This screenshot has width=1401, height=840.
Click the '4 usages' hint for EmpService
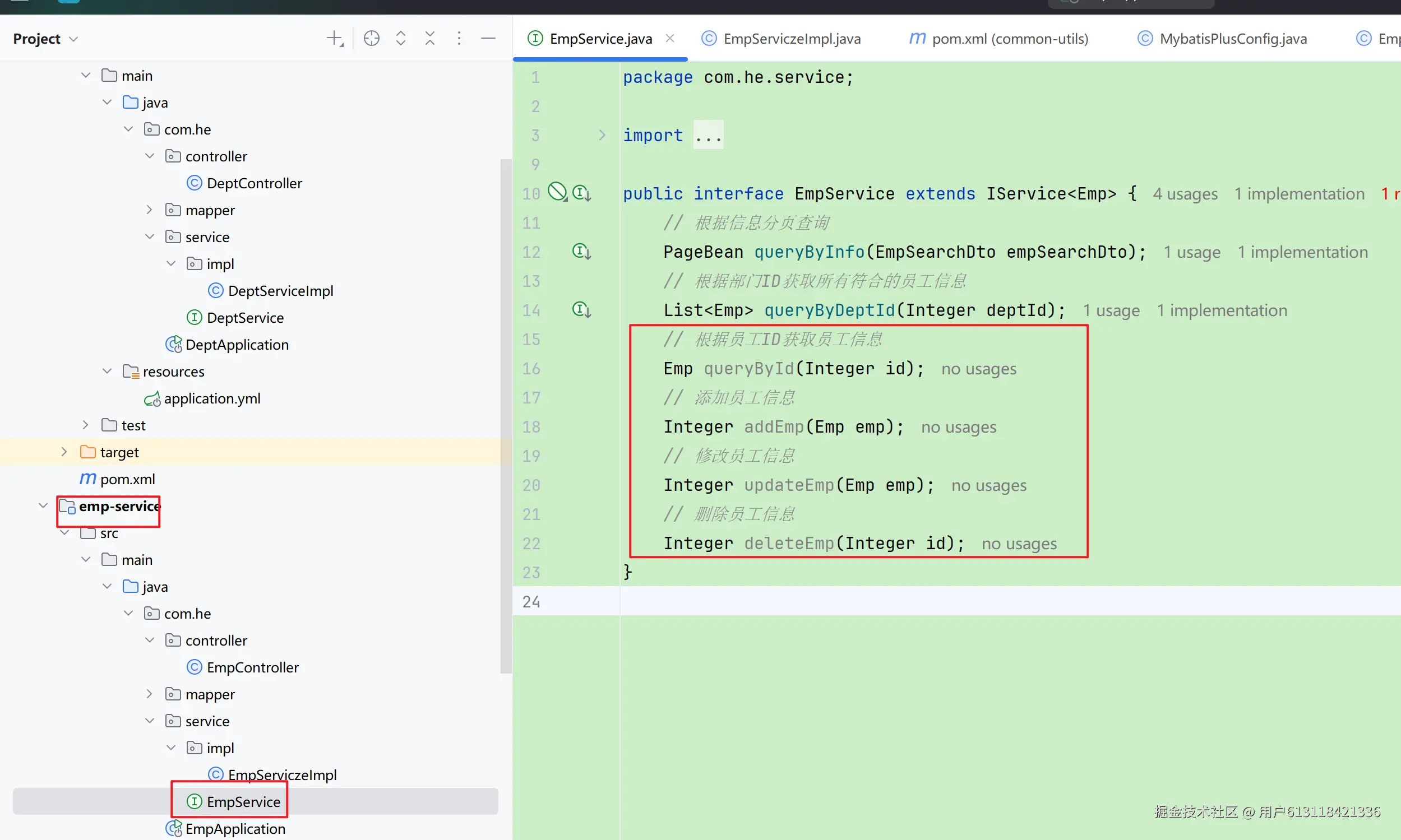pyautogui.click(x=1185, y=193)
